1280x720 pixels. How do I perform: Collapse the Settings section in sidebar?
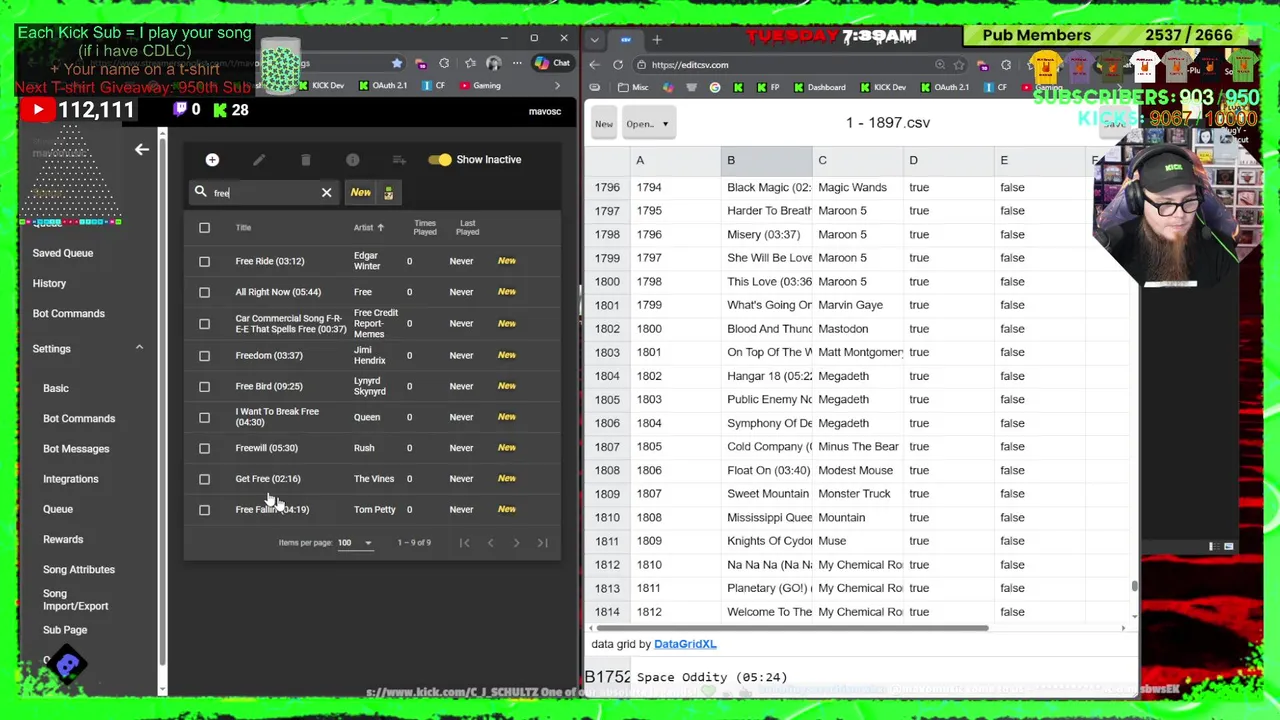139,348
